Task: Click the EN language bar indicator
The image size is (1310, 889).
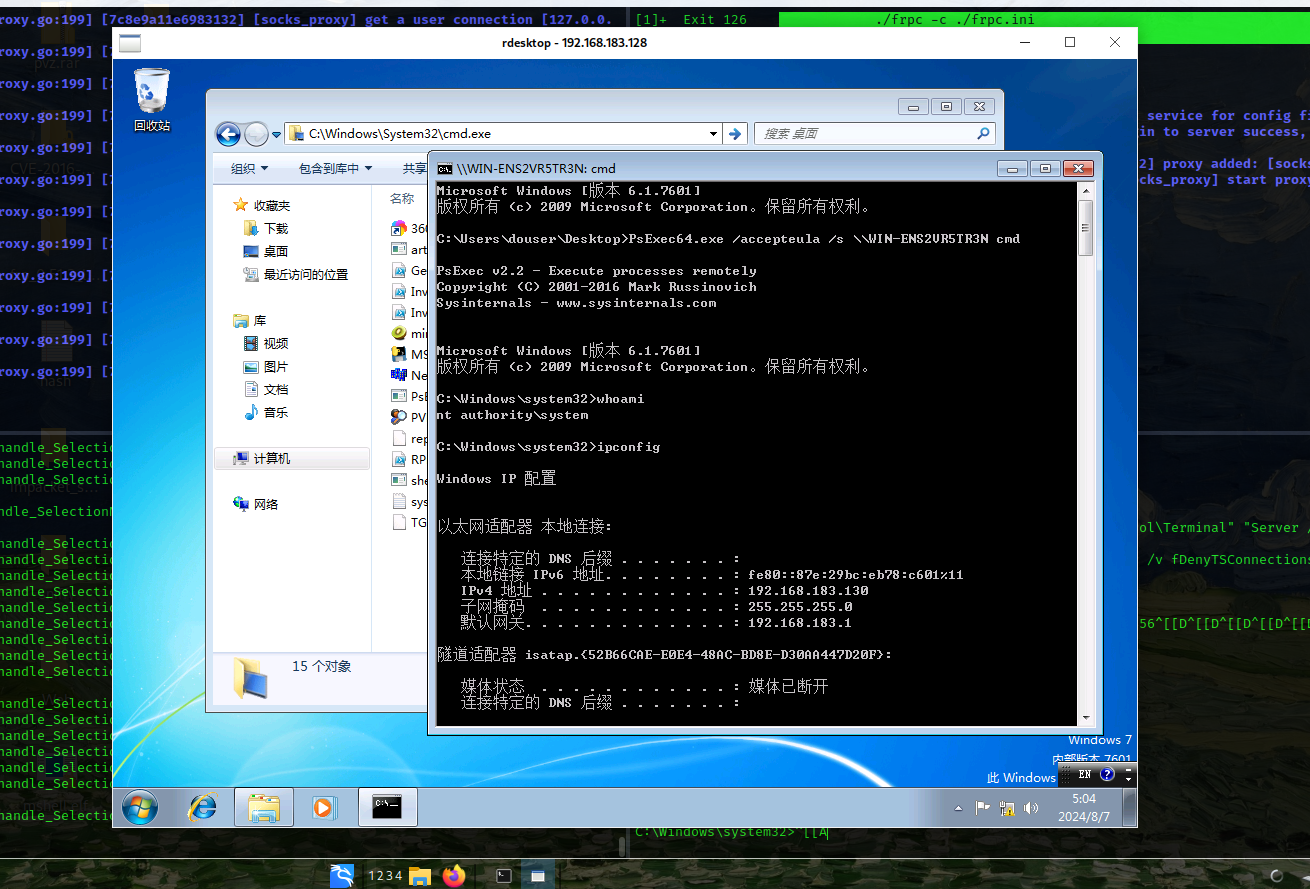Action: tap(1085, 774)
